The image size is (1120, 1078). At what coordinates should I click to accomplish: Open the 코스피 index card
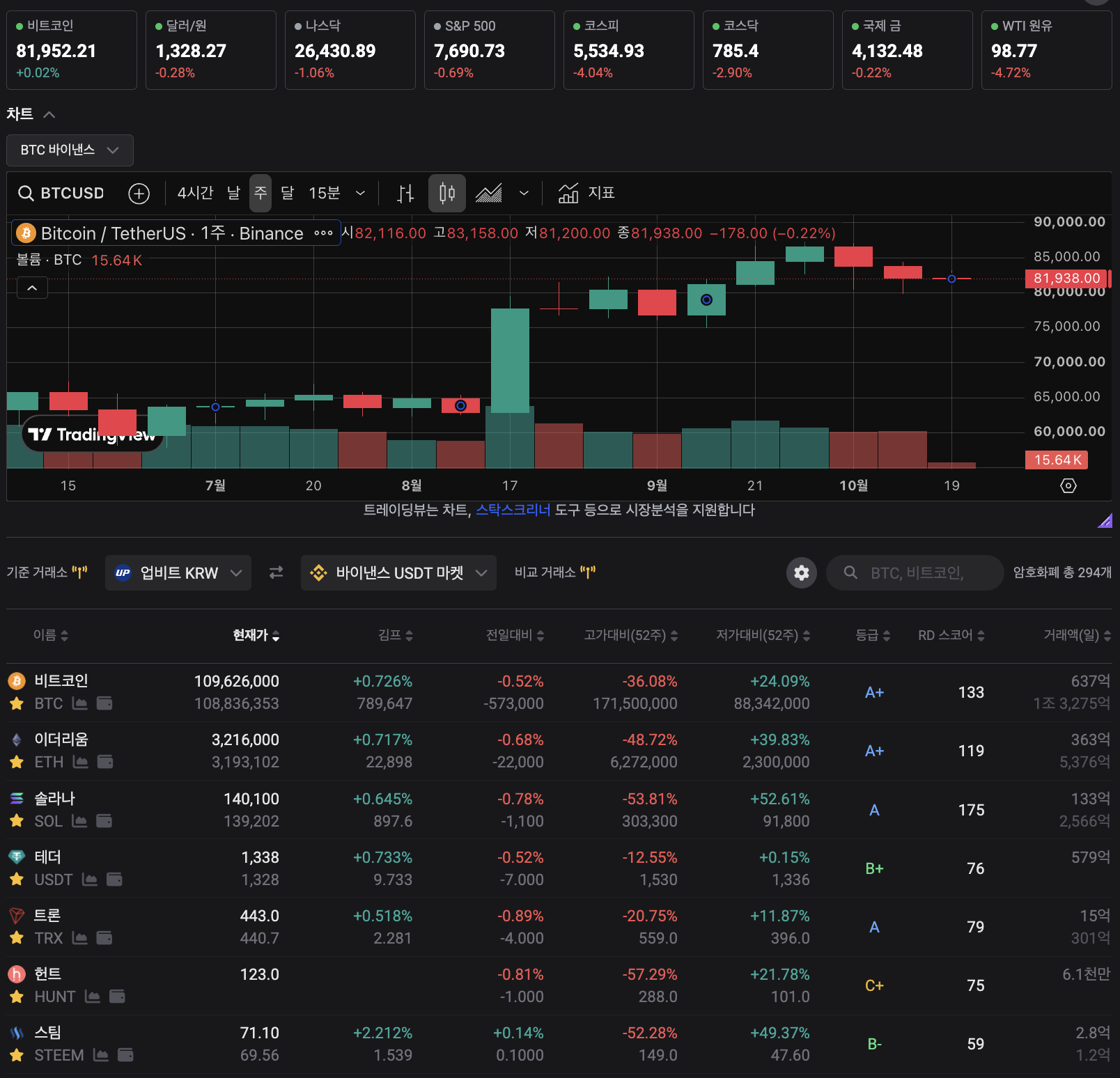(x=629, y=50)
